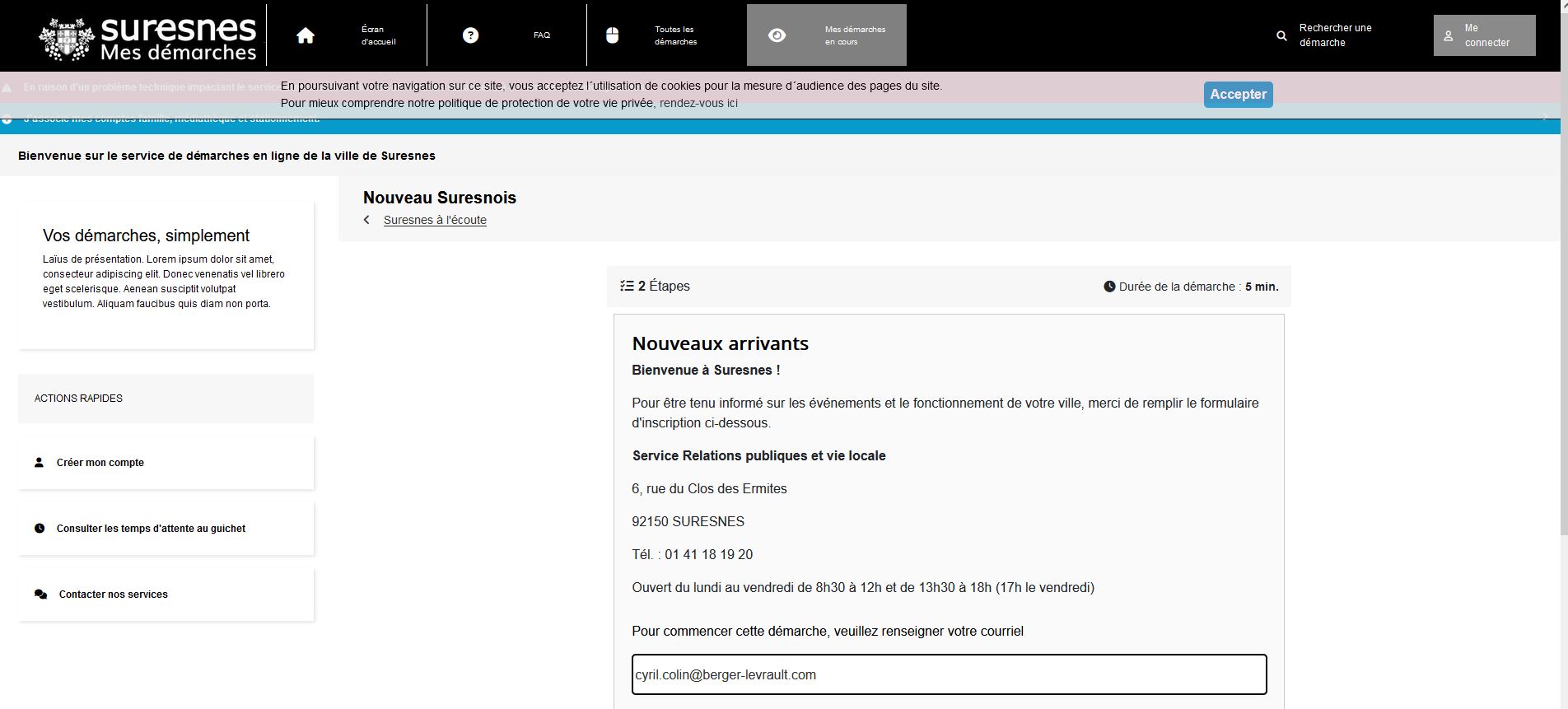Follow the rendez-vous ici privacy link

pos(698,103)
